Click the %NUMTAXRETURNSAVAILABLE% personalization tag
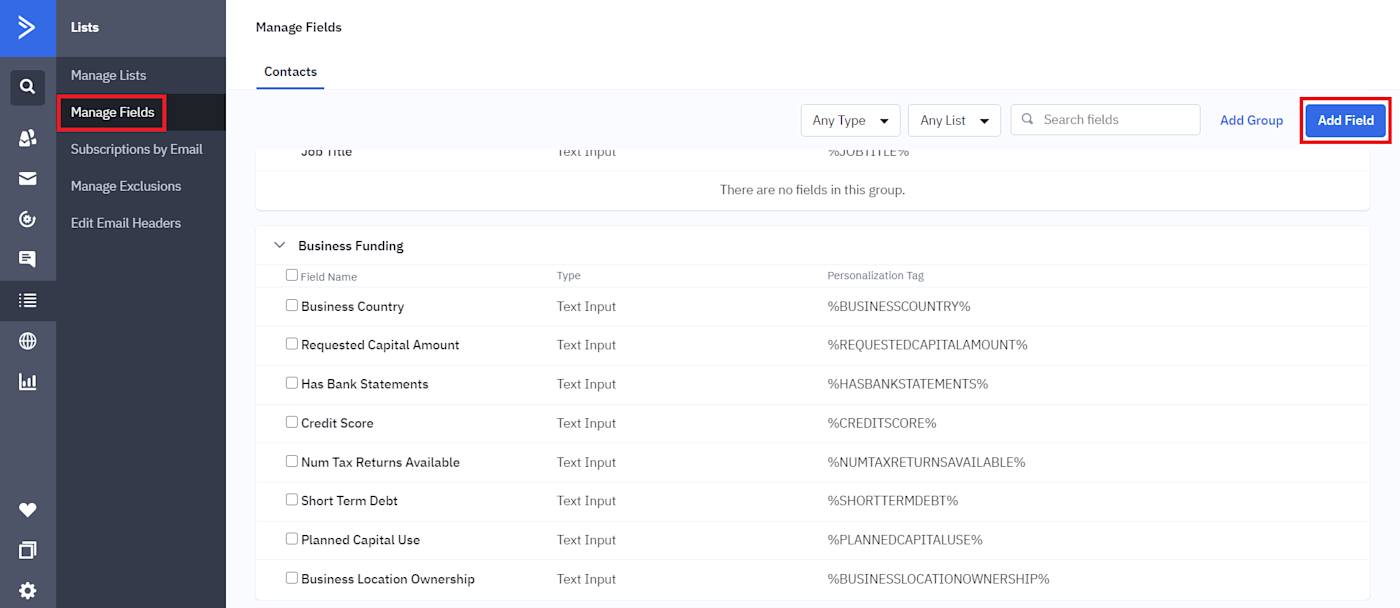This screenshot has height=608, width=1400. (926, 462)
